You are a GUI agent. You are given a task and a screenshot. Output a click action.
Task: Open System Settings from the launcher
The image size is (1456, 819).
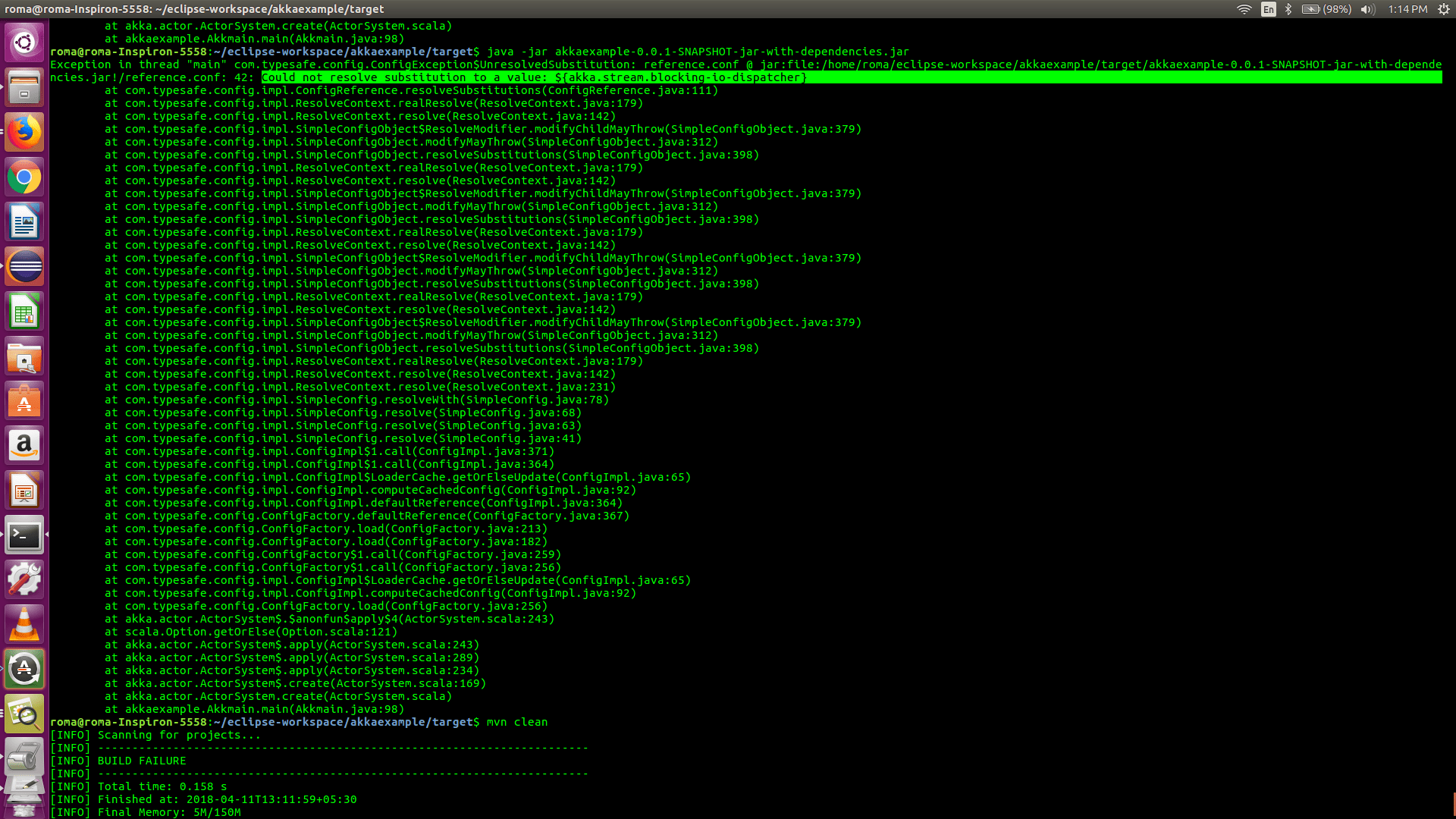coord(24,579)
